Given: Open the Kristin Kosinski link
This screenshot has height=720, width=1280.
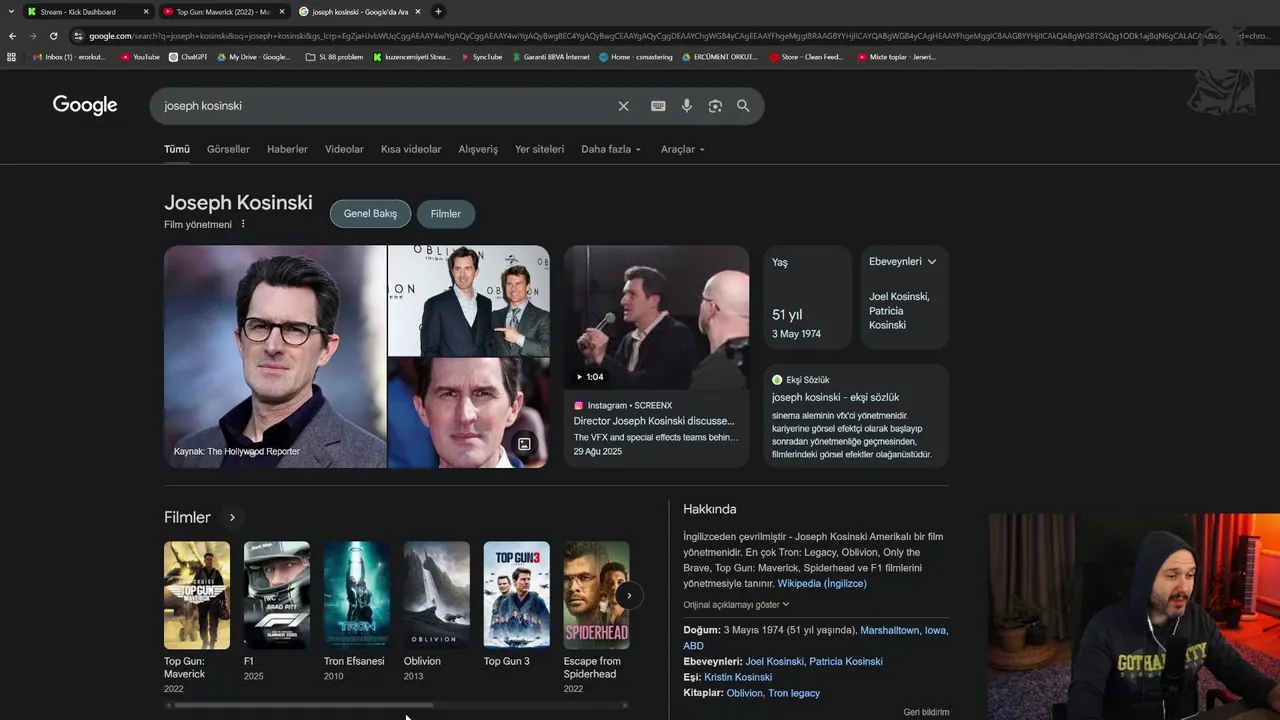Looking at the screenshot, I should point(738,677).
